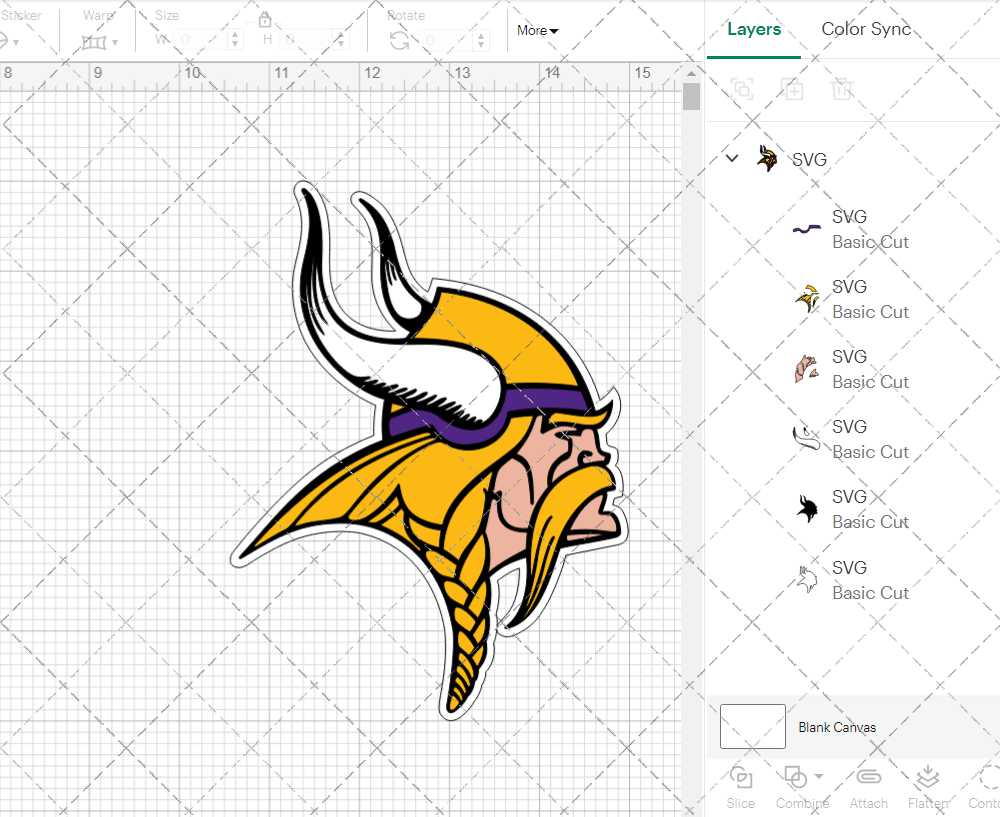
Task: Click the Group layers icon
Action: pyautogui.click(x=742, y=89)
